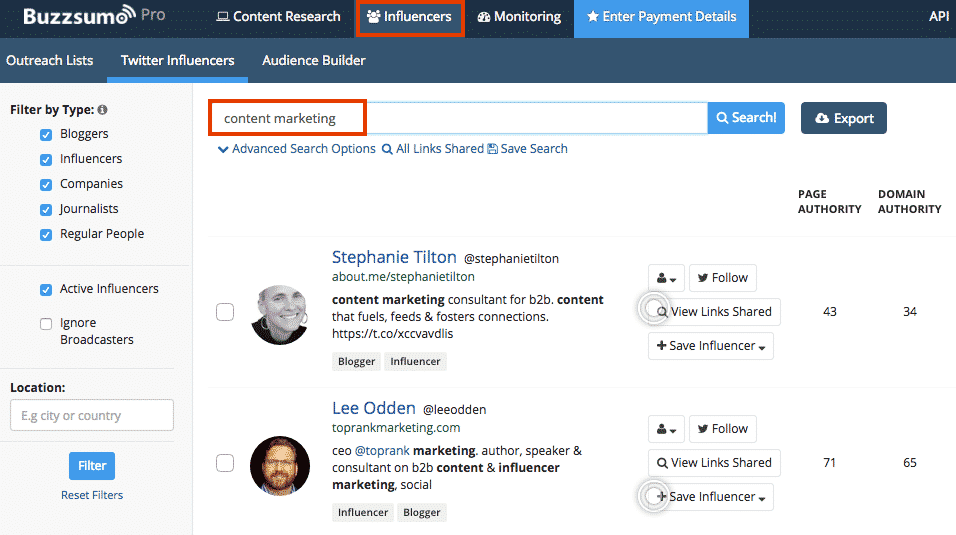Screen dimensions: 956x535
Task: Open the Influencers menu
Action: (410, 16)
